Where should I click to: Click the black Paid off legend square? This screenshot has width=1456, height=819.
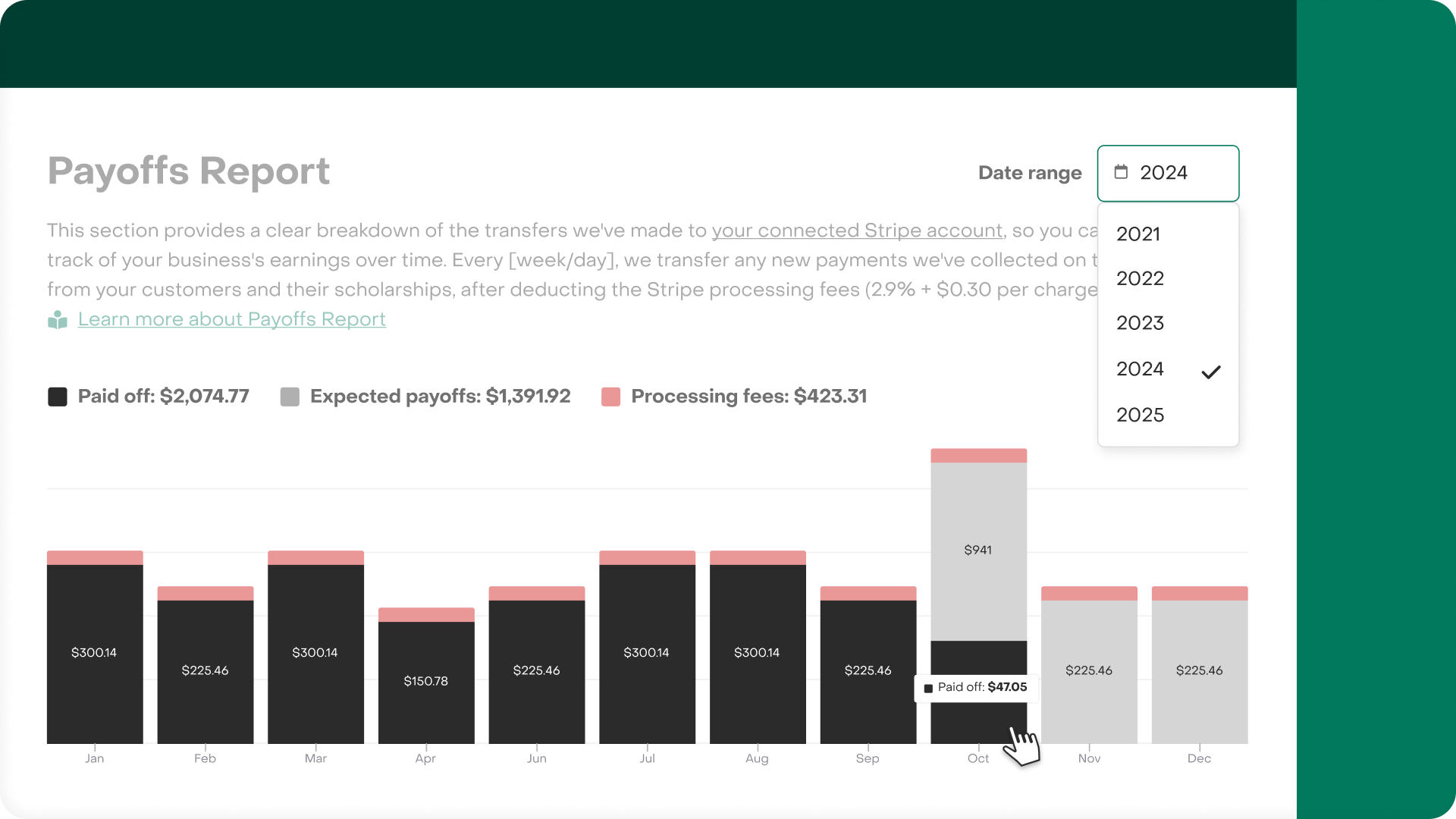(58, 397)
